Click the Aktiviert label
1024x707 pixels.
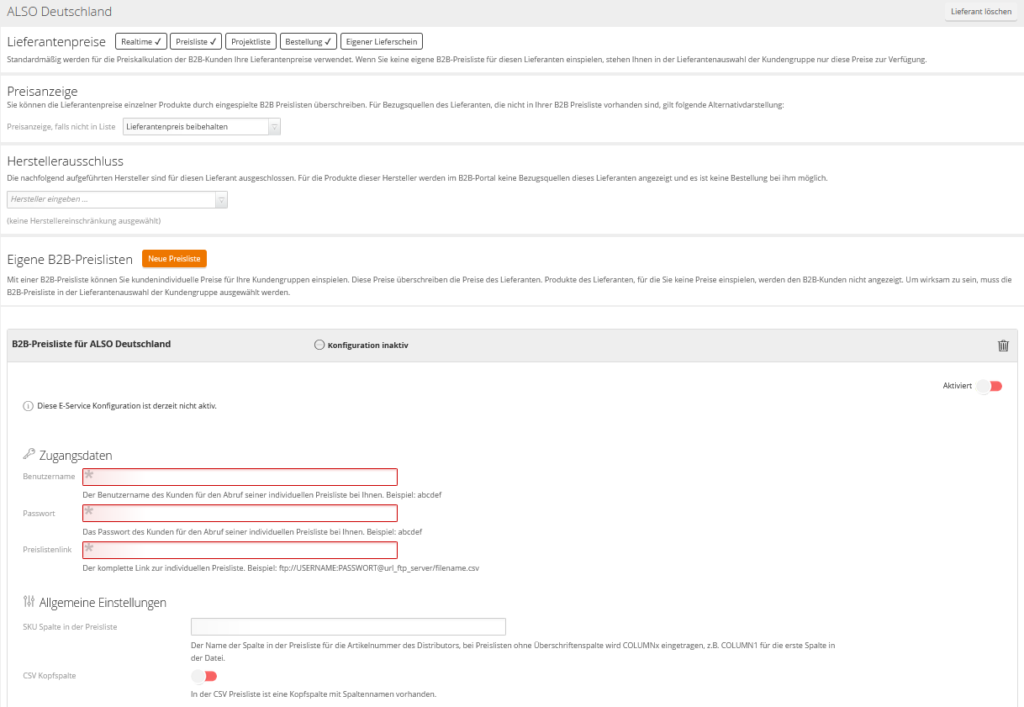957,386
